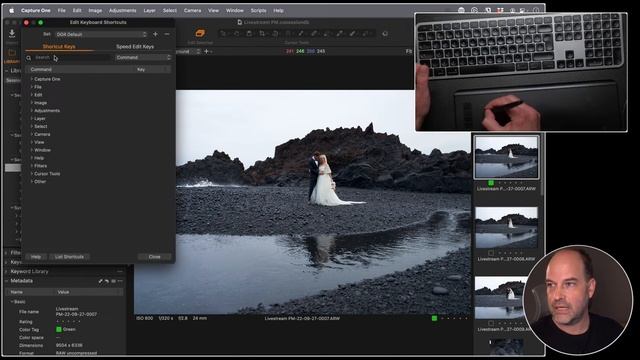
Task: Open the Keyword Library three-dots menu
Action: click(x=120, y=271)
